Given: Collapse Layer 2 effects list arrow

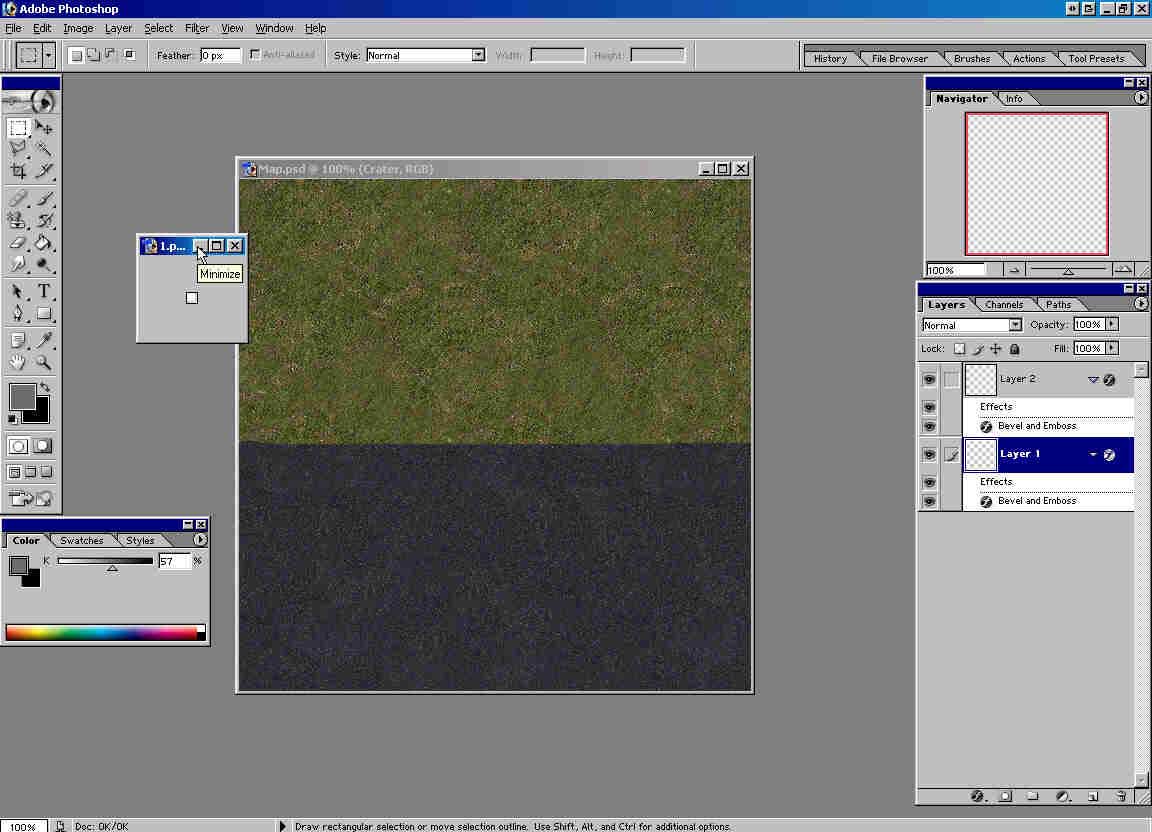Looking at the screenshot, I should click(x=1093, y=380).
